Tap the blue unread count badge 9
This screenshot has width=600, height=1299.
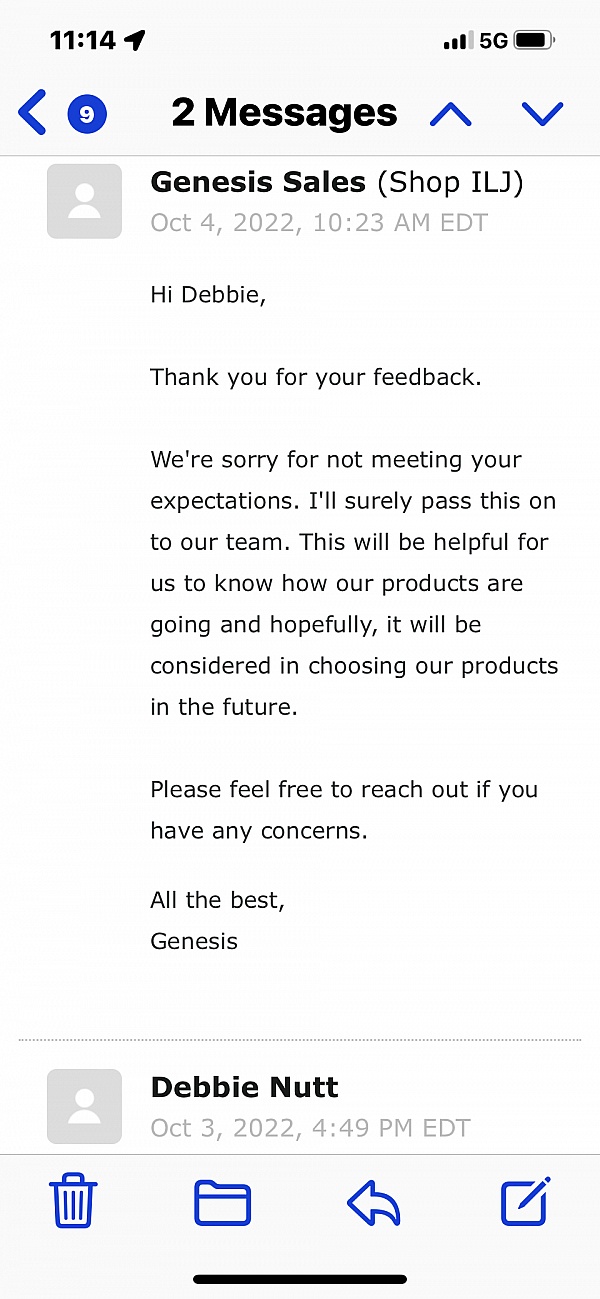(x=87, y=114)
